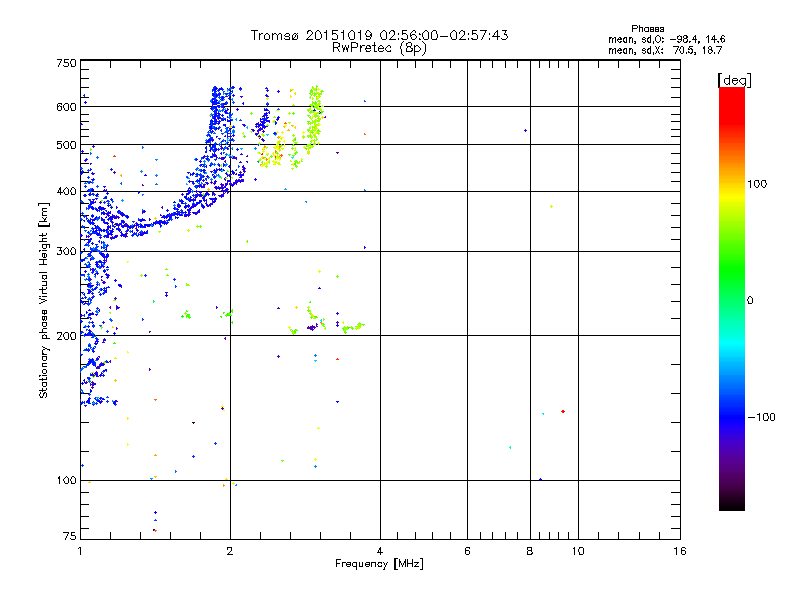Click the '0' colorbar tick label
This screenshot has width=800, height=600.
click(750, 301)
